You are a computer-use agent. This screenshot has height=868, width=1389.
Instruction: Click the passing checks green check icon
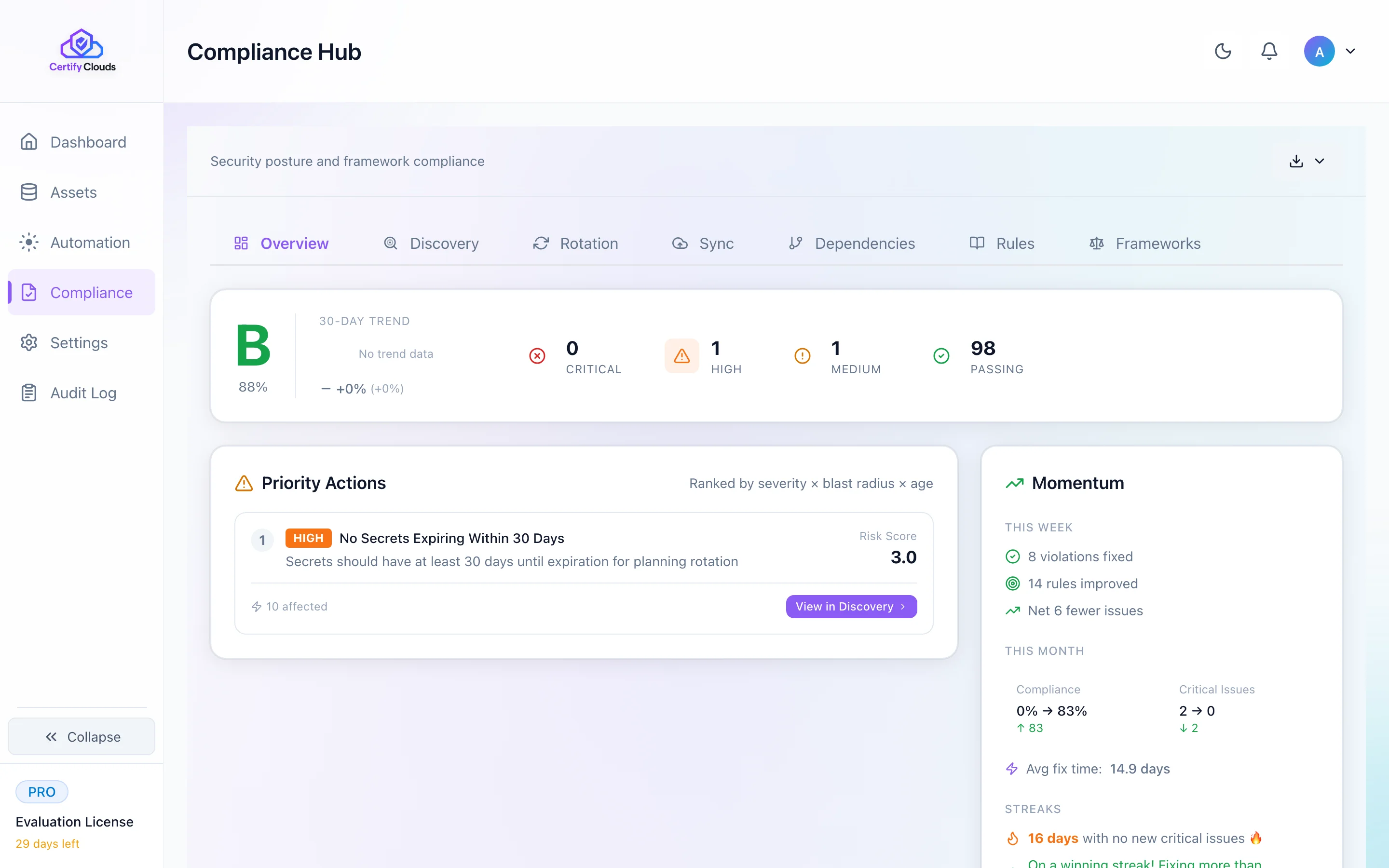pos(941,356)
